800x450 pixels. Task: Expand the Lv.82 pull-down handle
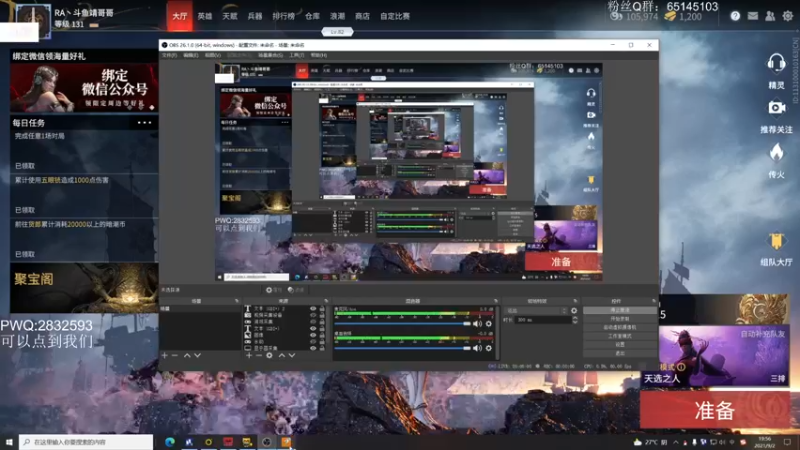[x=337, y=32]
